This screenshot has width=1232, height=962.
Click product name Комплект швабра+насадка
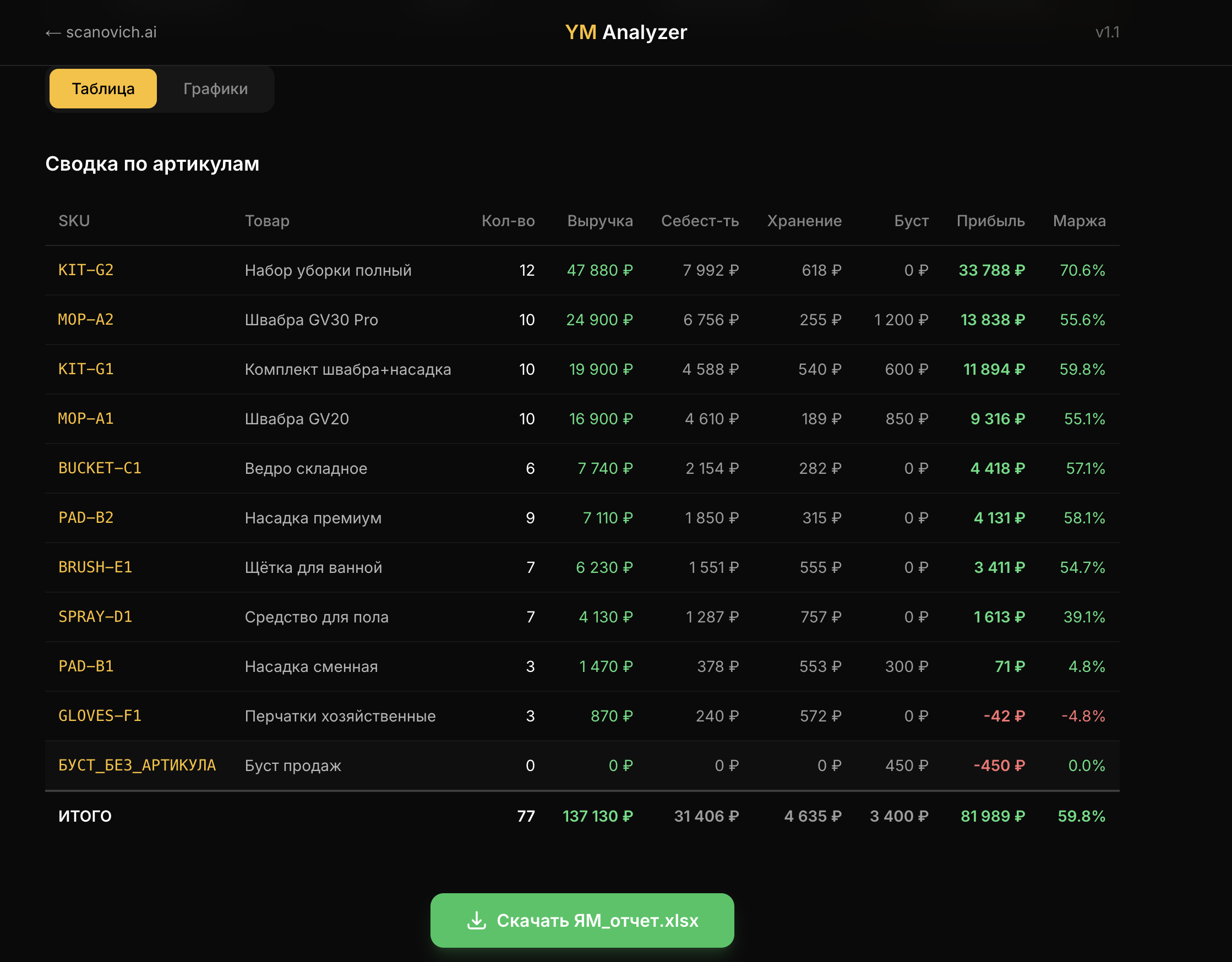pos(348,369)
